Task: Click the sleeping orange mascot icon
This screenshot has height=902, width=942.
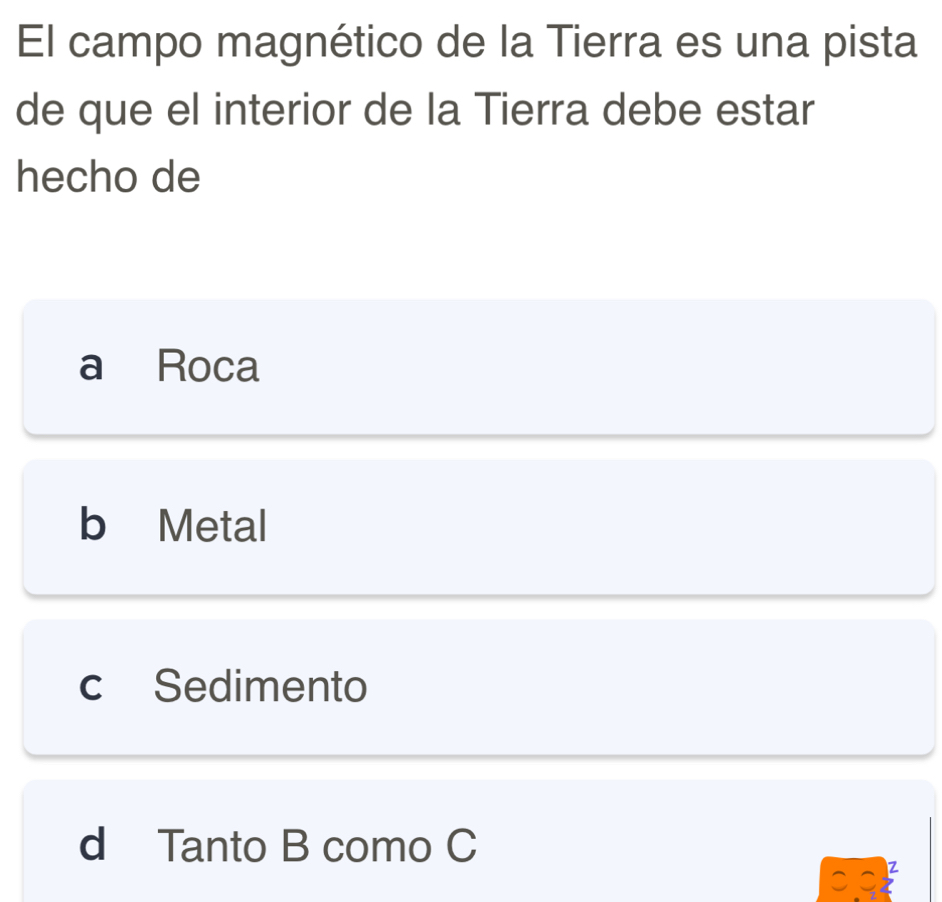Action: tap(853, 880)
